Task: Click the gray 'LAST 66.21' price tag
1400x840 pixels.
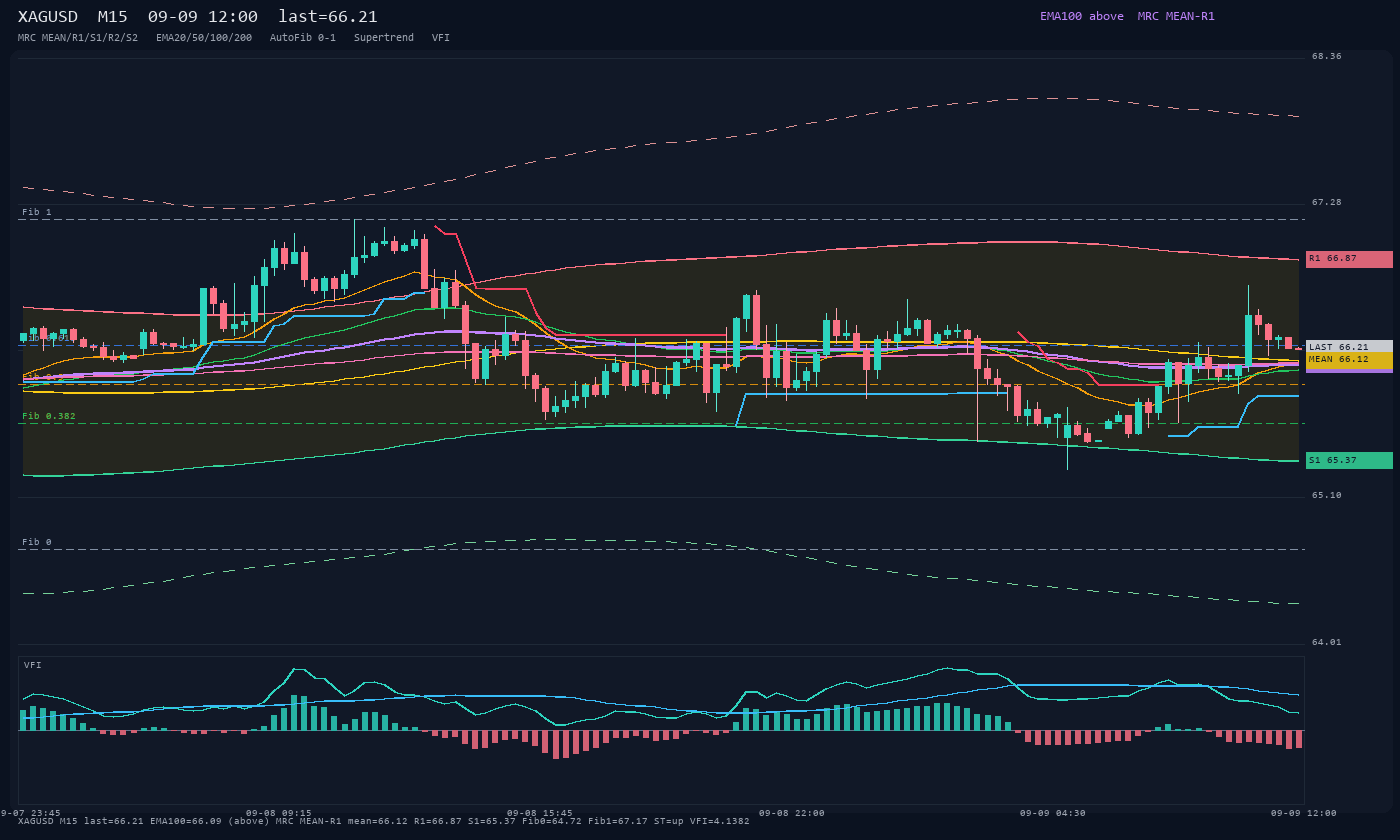Action: point(1349,347)
